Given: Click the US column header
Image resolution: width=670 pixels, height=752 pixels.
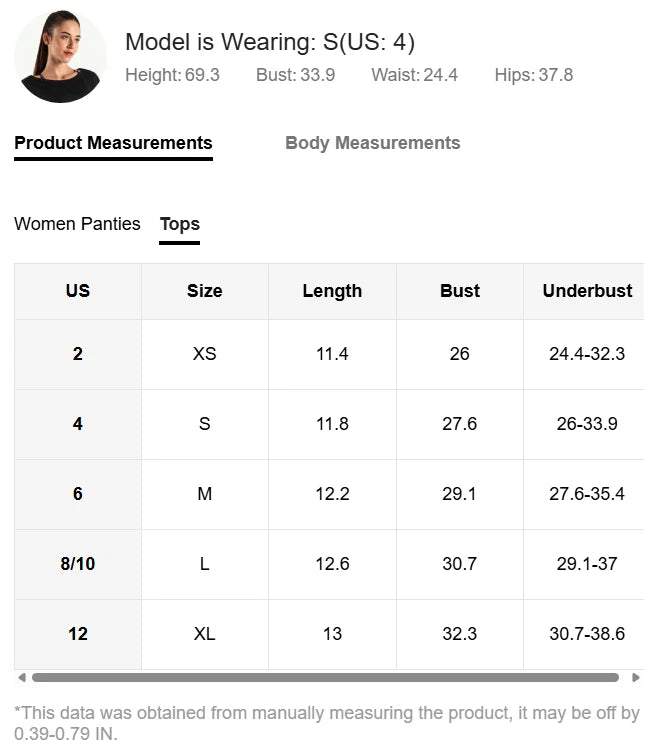Looking at the screenshot, I should [x=78, y=291].
